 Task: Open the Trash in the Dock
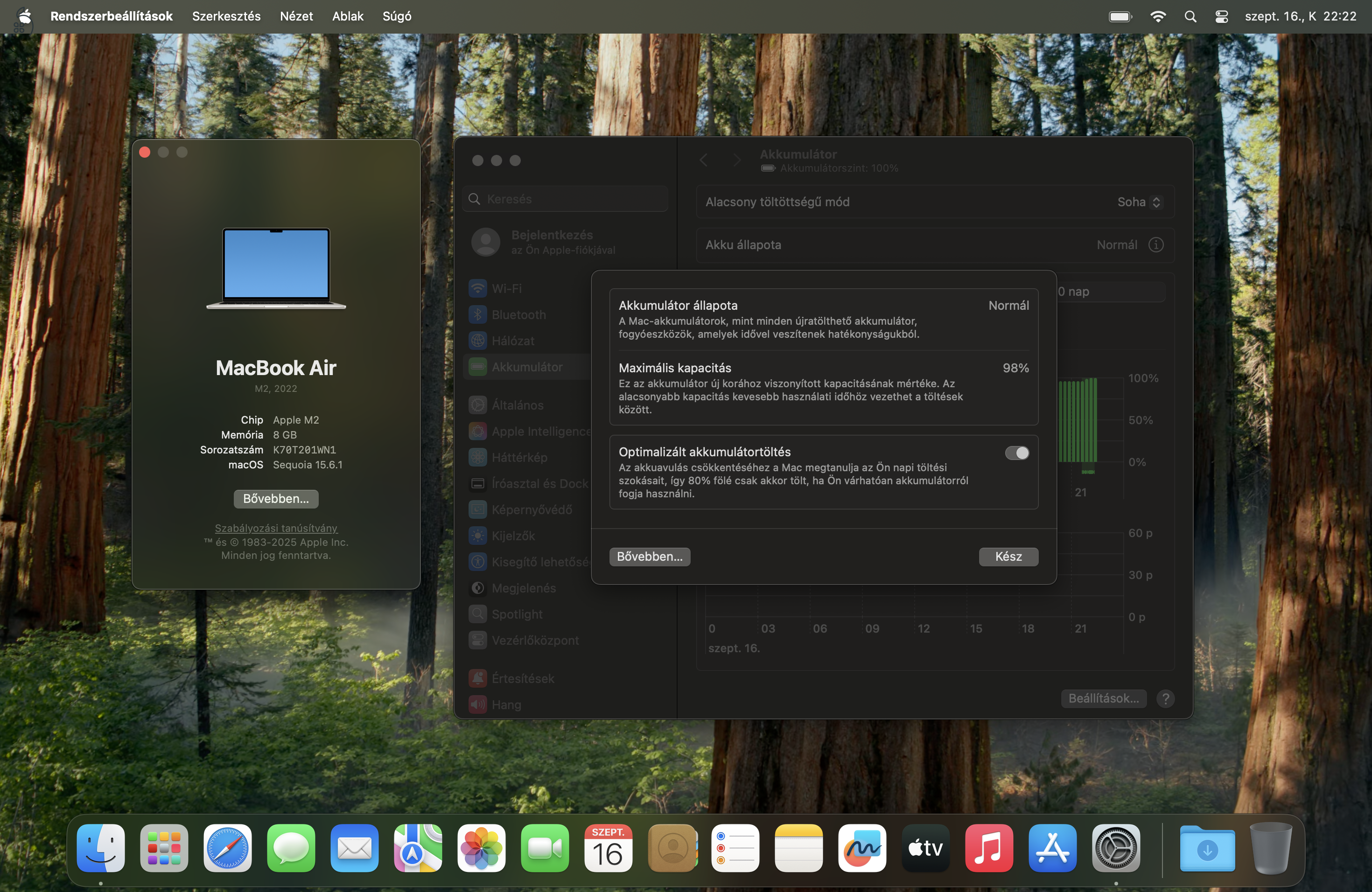pyautogui.click(x=1271, y=848)
